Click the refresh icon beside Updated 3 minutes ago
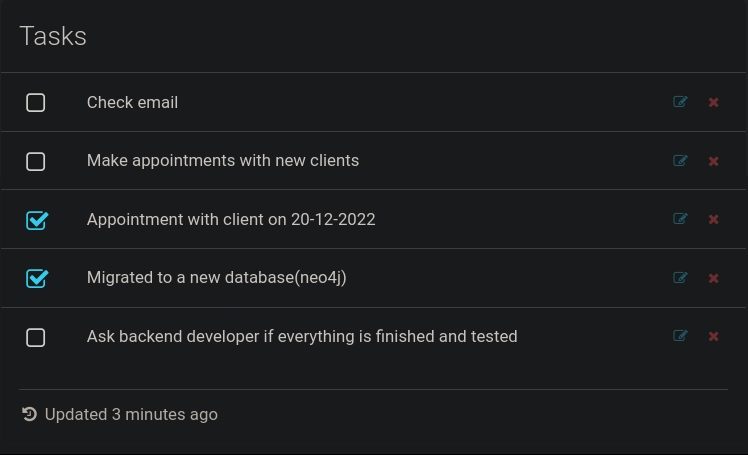The width and height of the screenshot is (748, 455). click(x=29, y=414)
